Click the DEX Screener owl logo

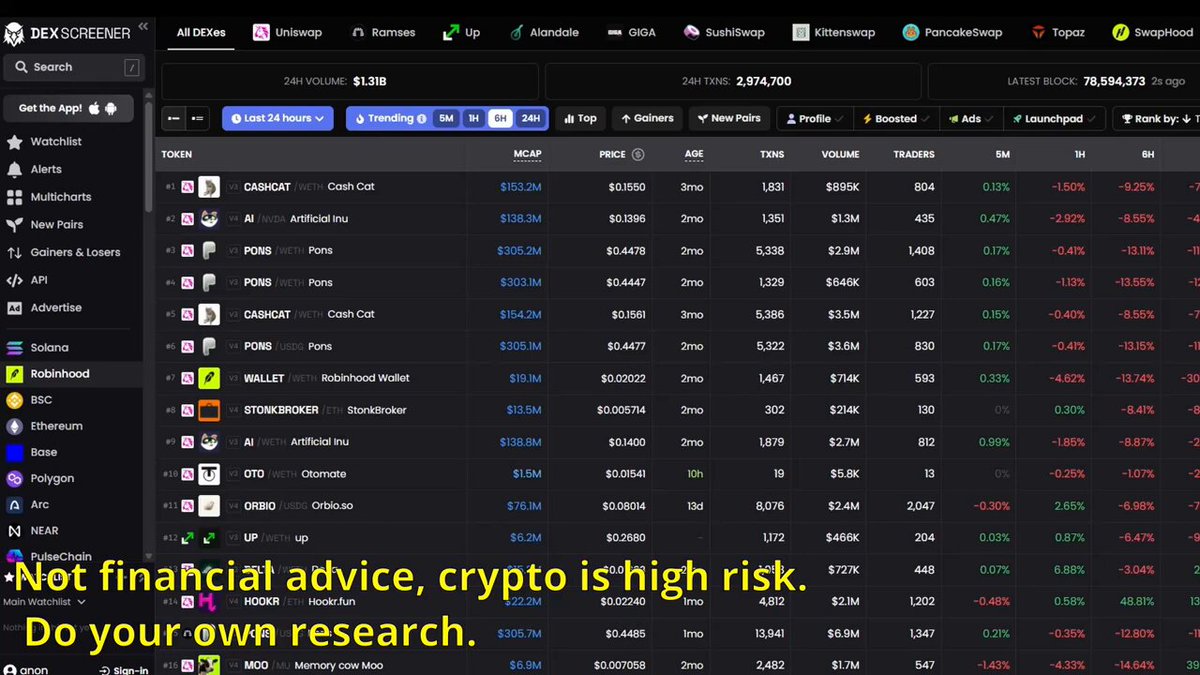[15, 33]
